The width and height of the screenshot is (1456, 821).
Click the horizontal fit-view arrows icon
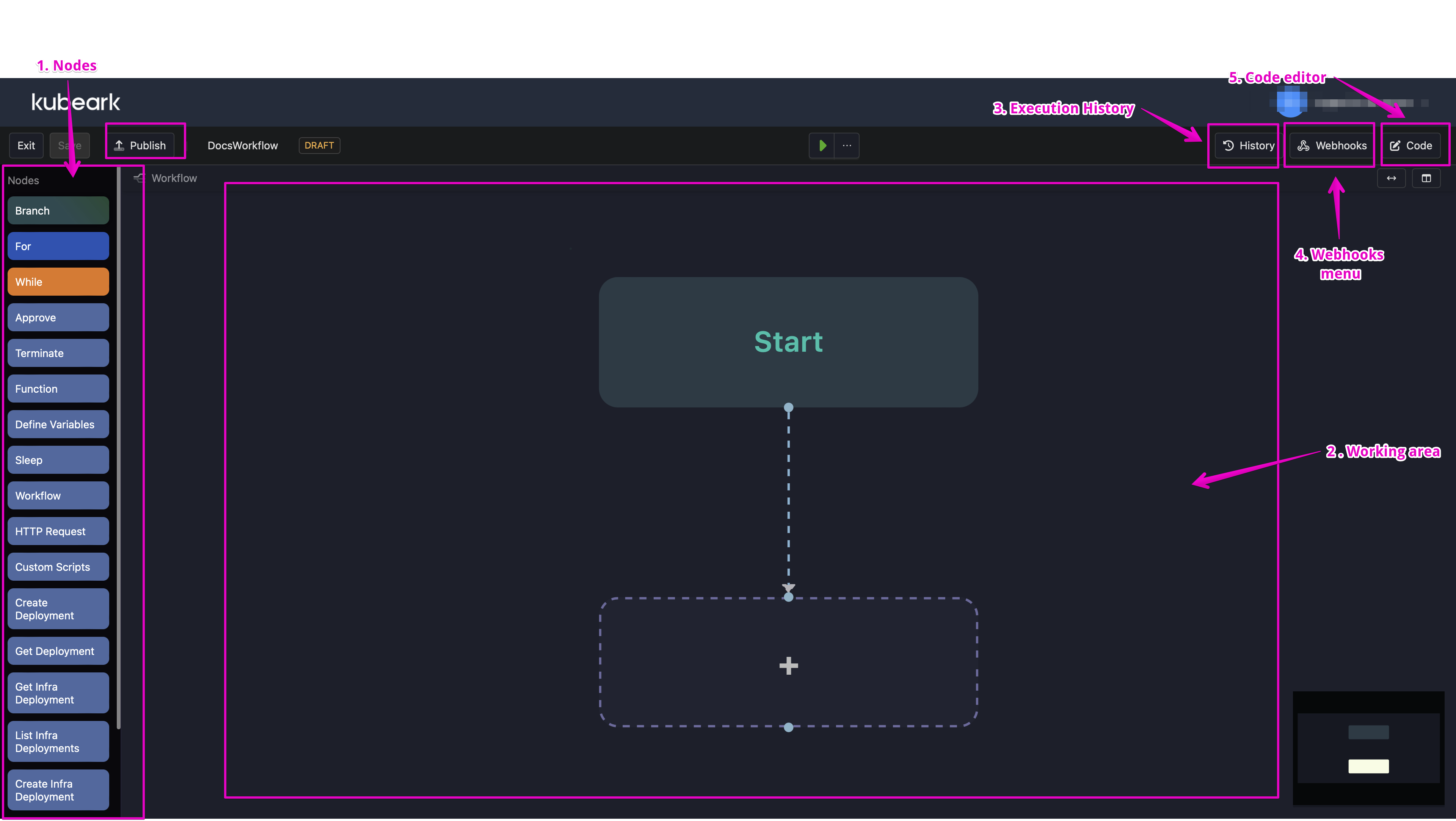[x=1392, y=178]
